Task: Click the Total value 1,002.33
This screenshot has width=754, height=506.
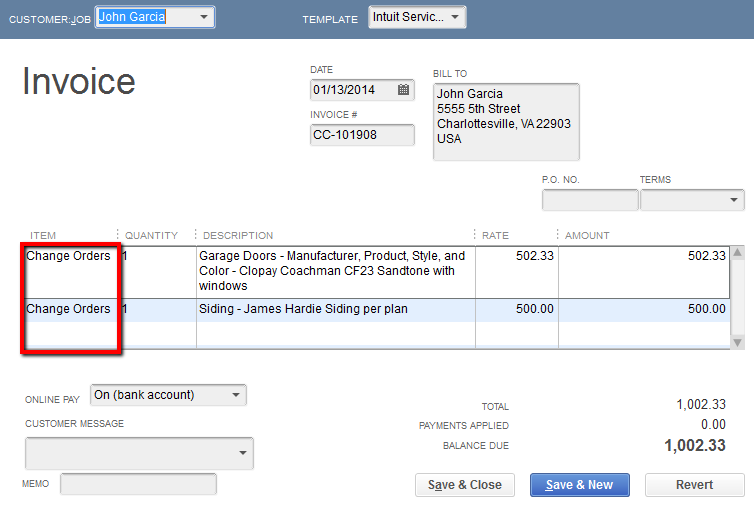Action: click(701, 405)
